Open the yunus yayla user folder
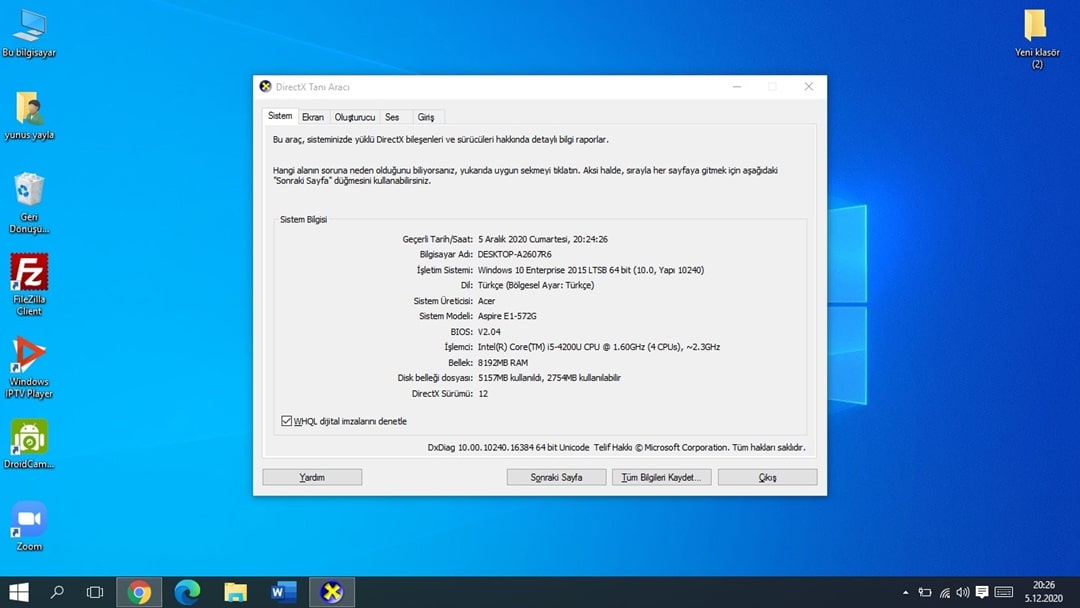This screenshot has height=608, width=1080. (x=29, y=116)
